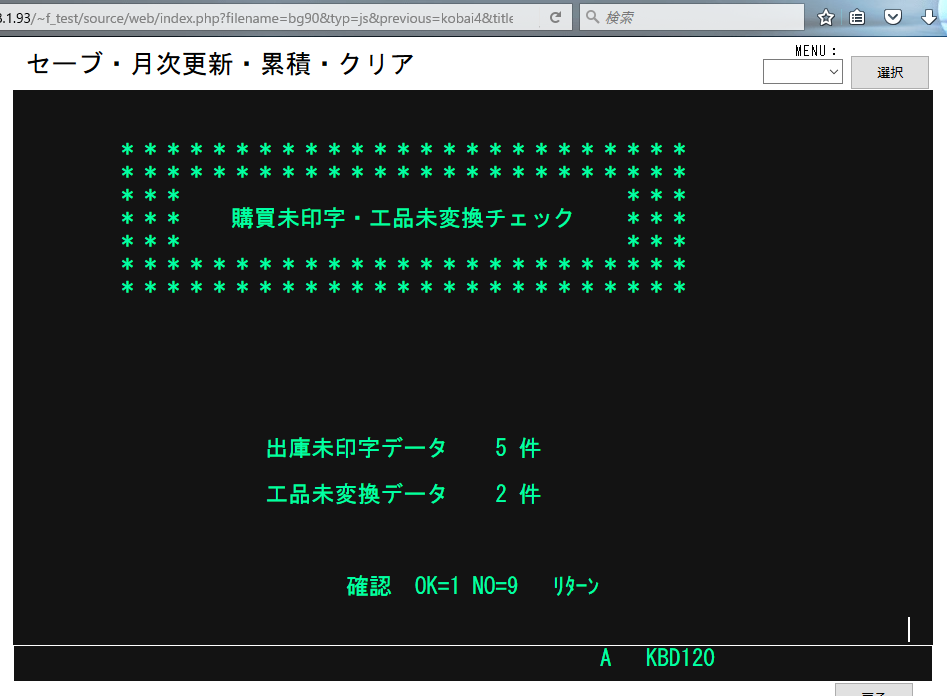This screenshot has height=696, width=947.
Task: Bookmark this page with the star icon
Action: (x=825, y=18)
